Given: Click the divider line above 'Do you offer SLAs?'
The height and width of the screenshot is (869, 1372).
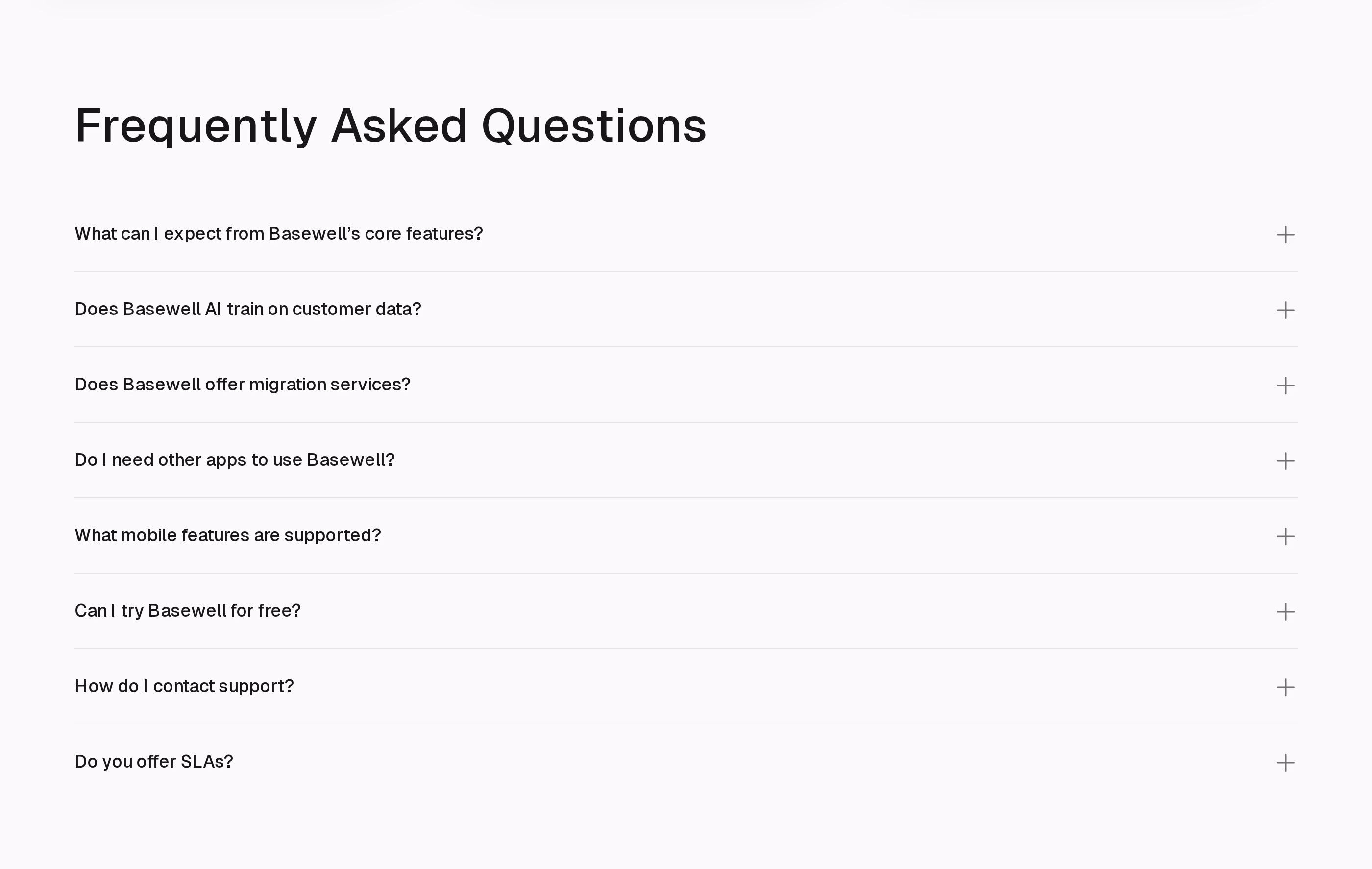Looking at the screenshot, I should coord(686,724).
